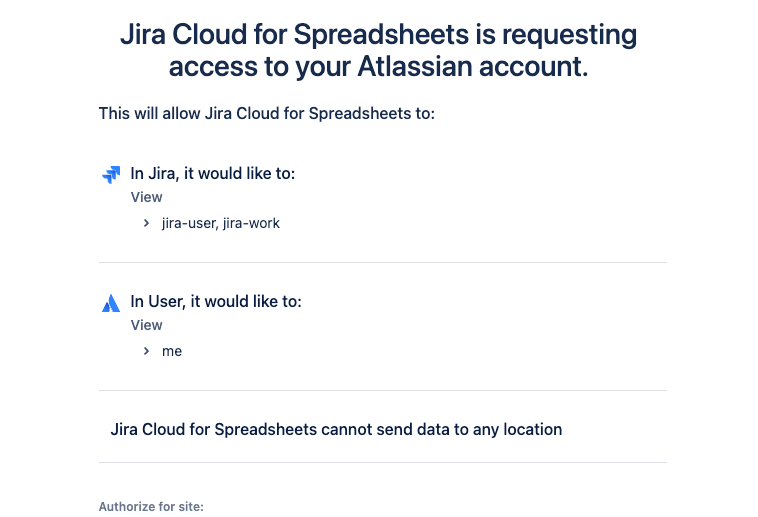Click the Atlassian logo beside In User
Image resolution: width=758 pixels, height=517 pixels.
click(x=111, y=303)
